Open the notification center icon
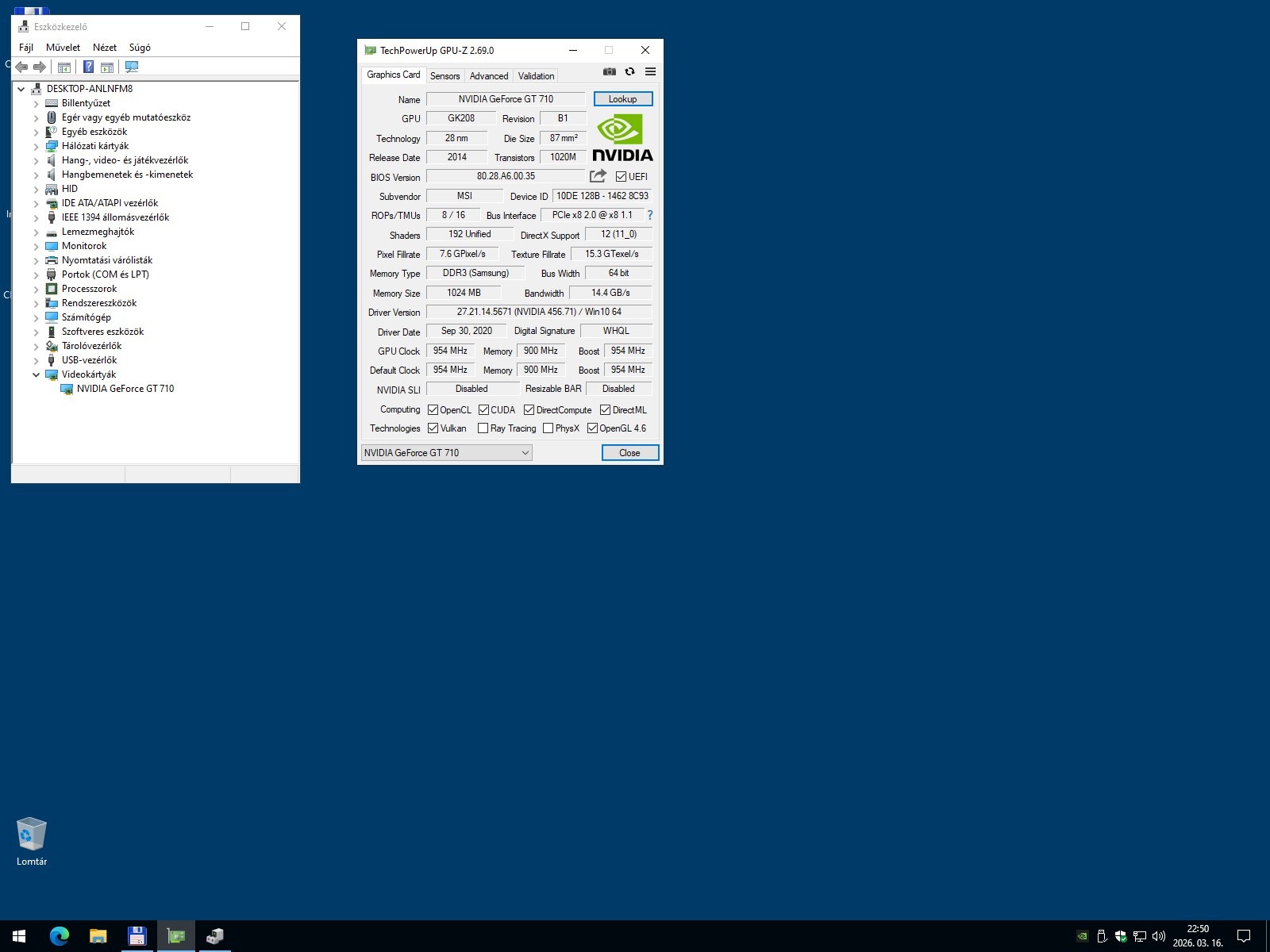This screenshot has width=1270, height=952. coord(1244,936)
